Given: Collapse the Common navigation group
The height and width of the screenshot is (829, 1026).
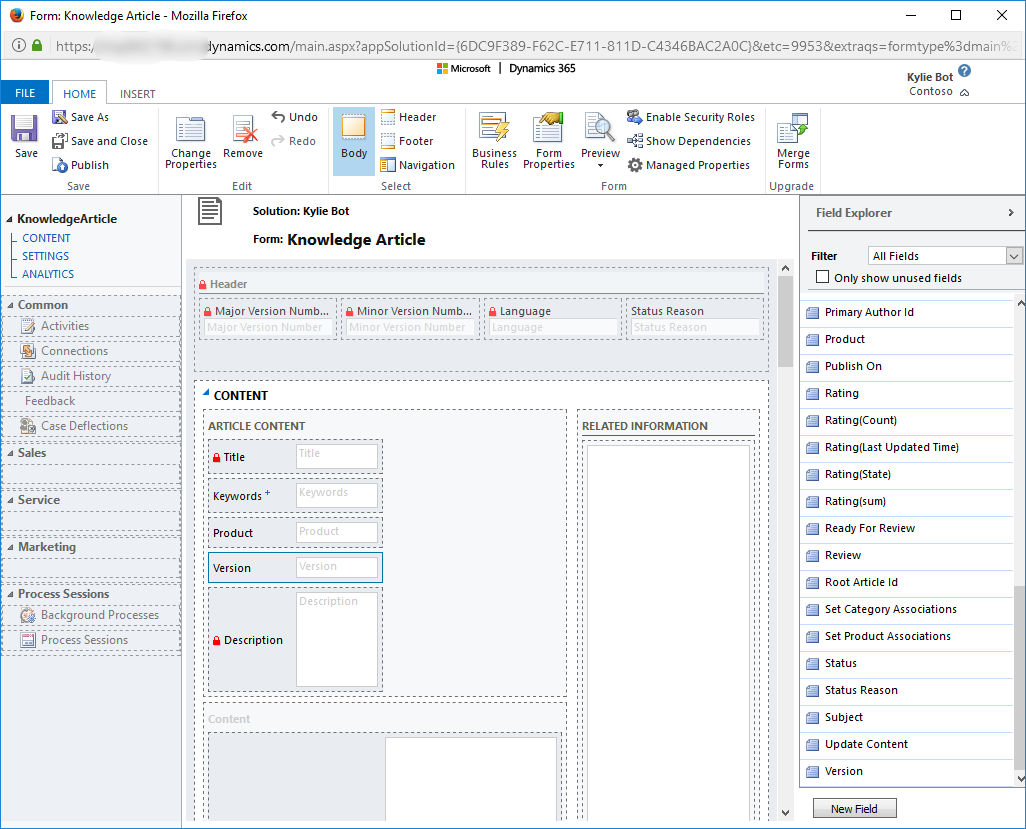Looking at the screenshot, I should coord(10,305).
